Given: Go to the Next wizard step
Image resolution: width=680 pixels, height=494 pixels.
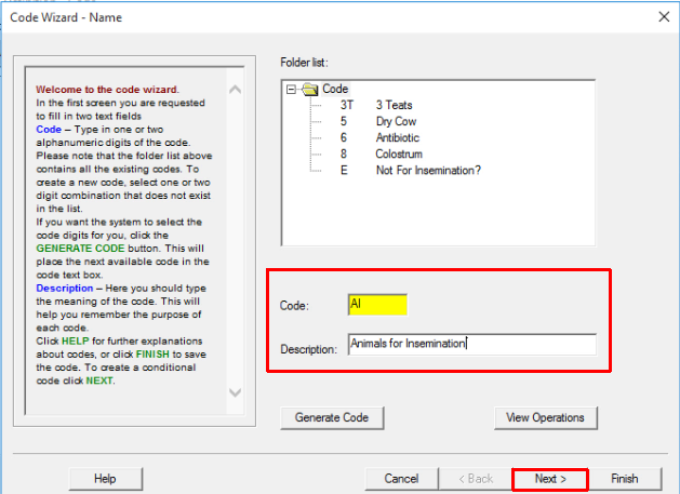Looking at the screenshot, I should [549, 479].
